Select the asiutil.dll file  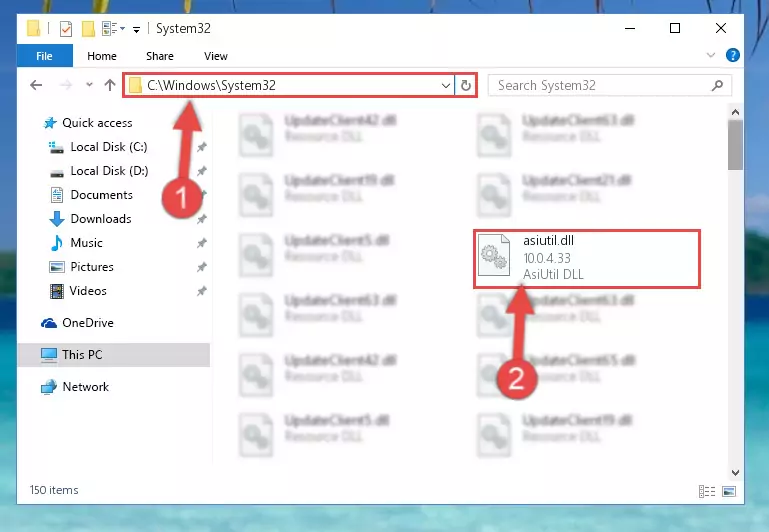[587, 258]
